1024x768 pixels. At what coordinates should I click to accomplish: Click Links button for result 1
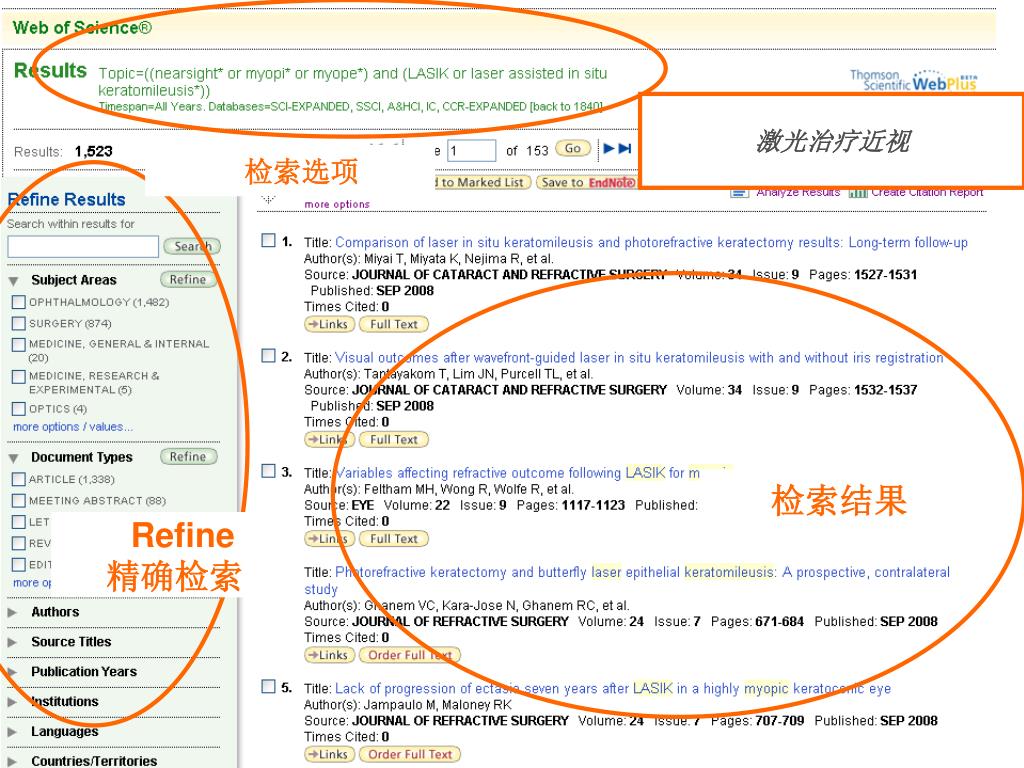pyautogui.click(x=330, y=324)
